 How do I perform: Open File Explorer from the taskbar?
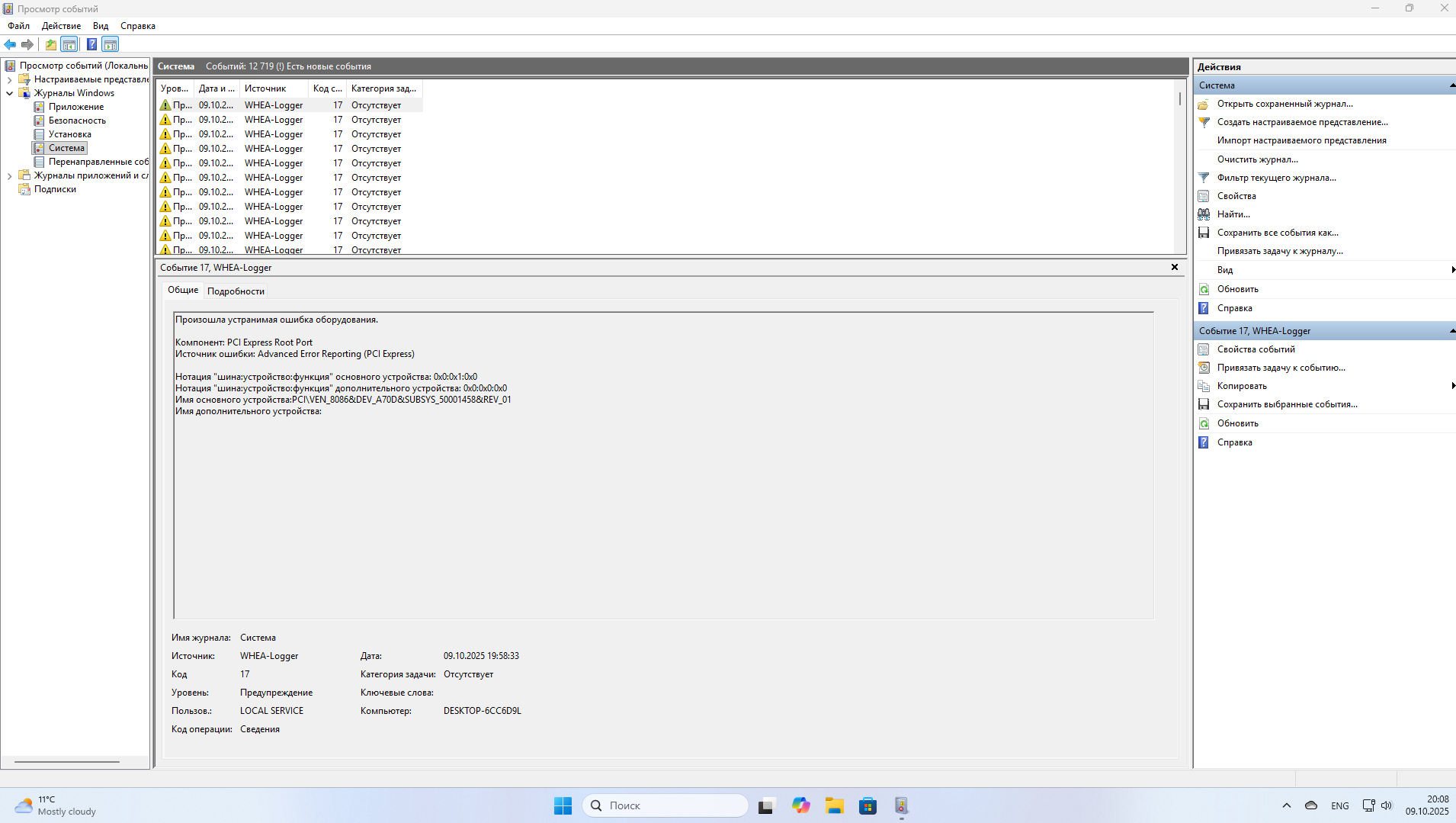pyautogui.click(x=834, y=805)
